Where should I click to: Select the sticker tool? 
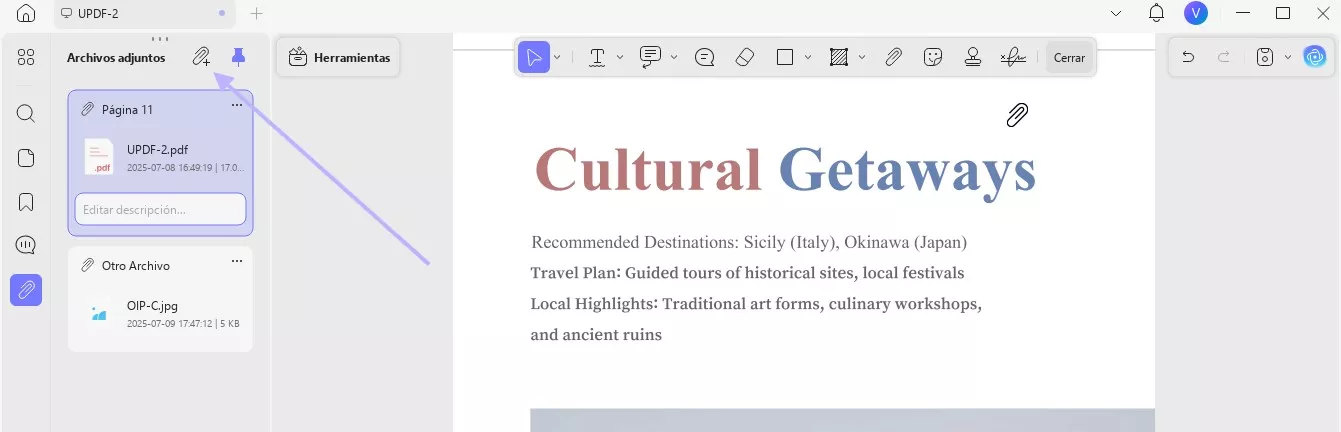tap(933, 57)
